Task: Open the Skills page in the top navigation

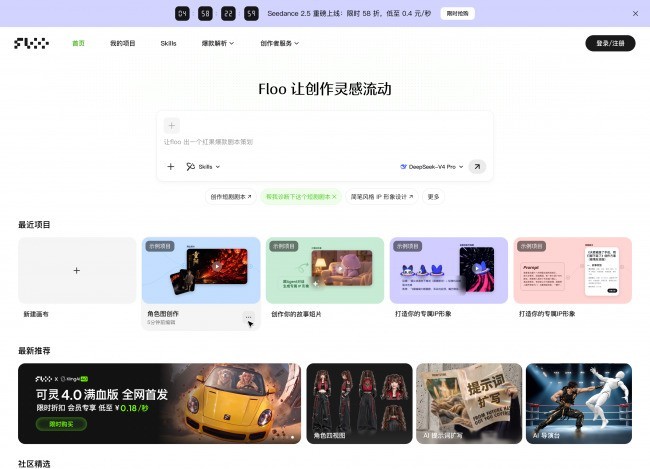Action: point(168,43)
